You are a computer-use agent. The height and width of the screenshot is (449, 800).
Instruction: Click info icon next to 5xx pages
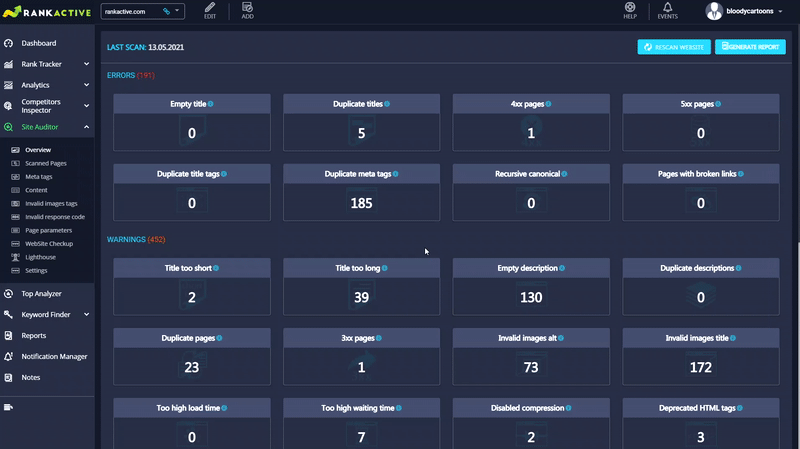coord(718,104)
